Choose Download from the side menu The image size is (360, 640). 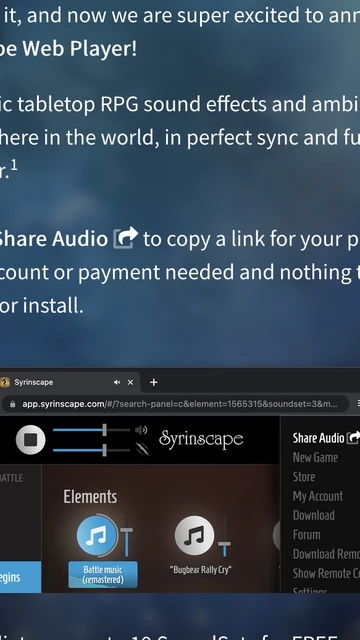313,516
